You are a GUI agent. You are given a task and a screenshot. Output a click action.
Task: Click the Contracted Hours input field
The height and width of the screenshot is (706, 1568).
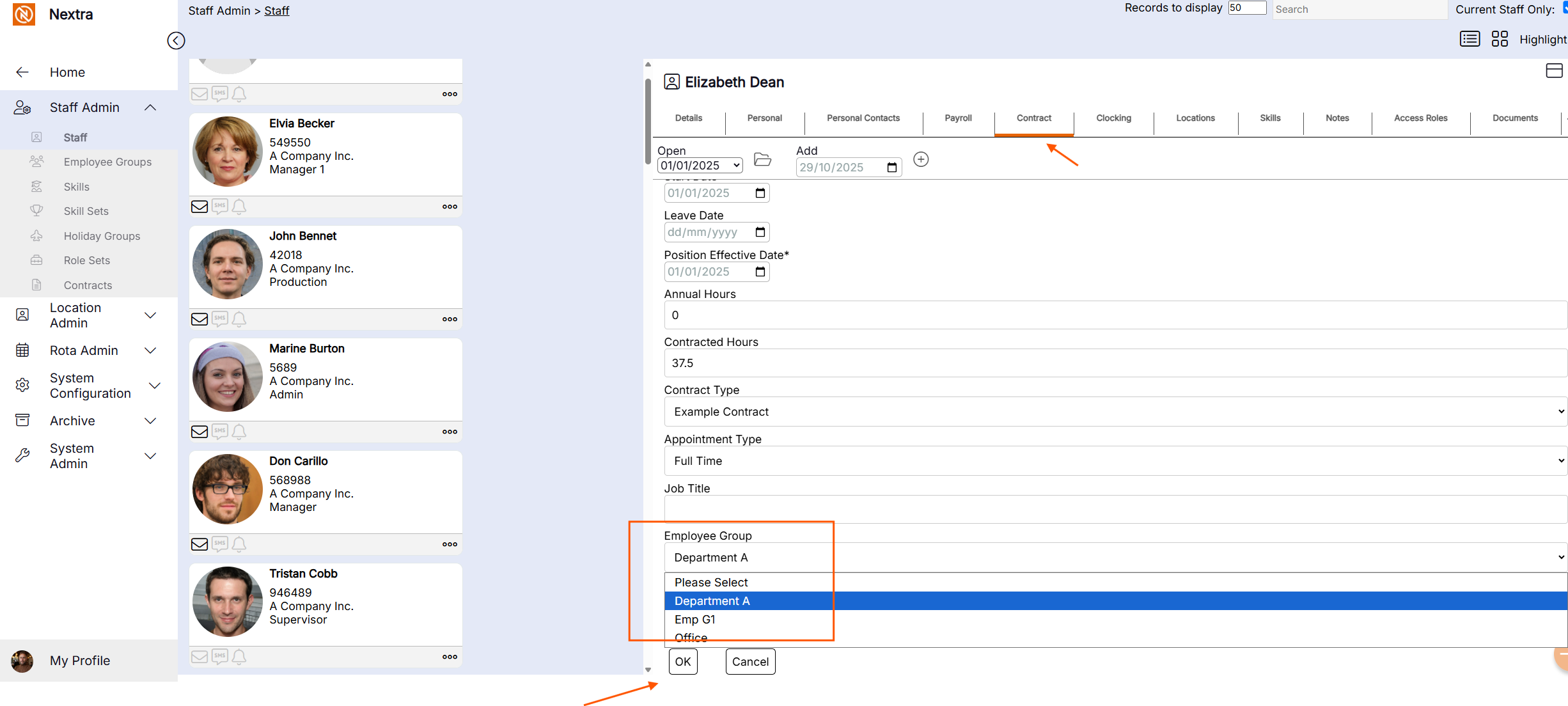tap(1115, 363)
